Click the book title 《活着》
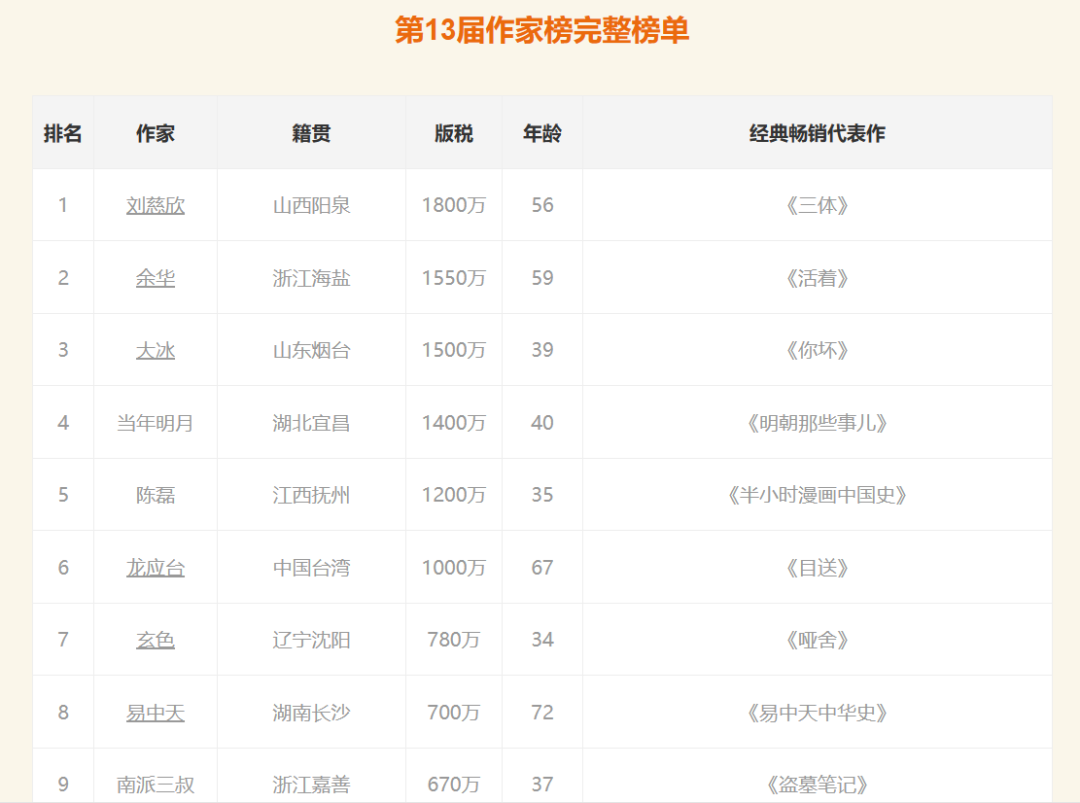The image size is (1080, 803). tap(818, 278)
